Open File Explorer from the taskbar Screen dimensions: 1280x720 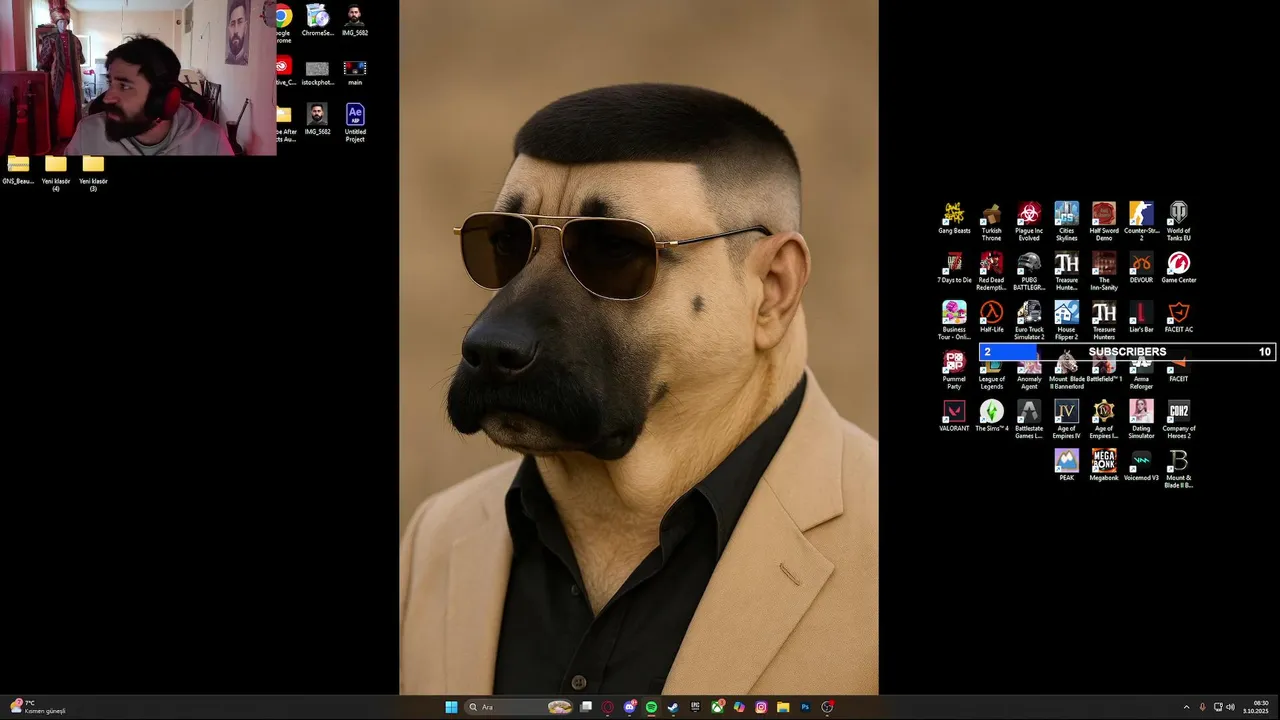click(x=783, y=707)
